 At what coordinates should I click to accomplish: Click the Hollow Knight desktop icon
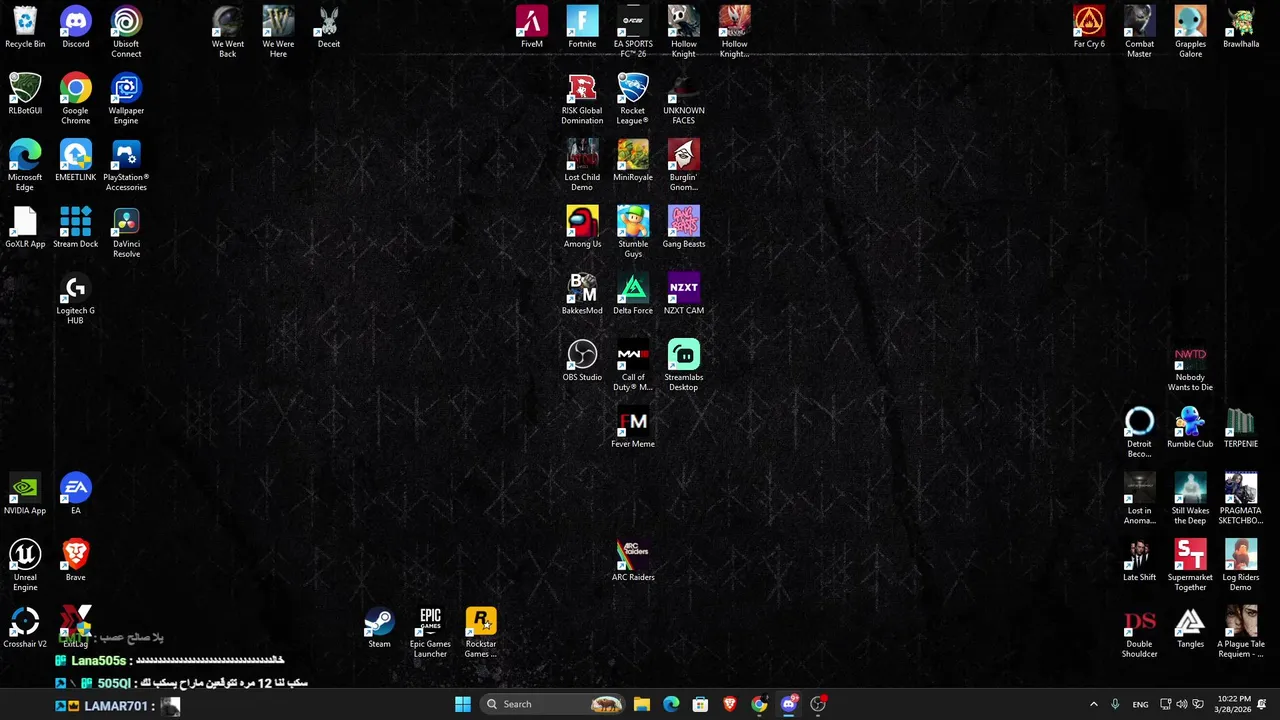tap(684, 32)
